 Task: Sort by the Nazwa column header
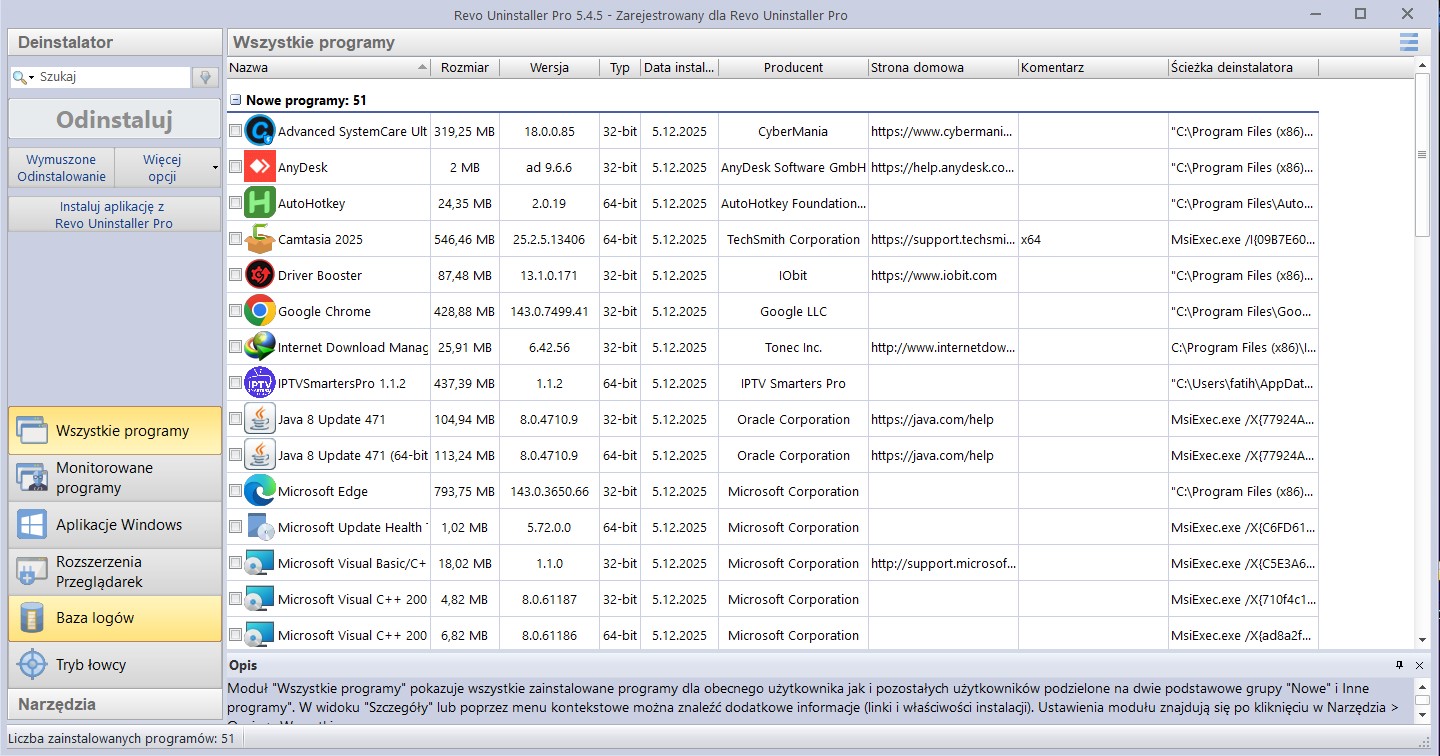click(x=329, y=67)
